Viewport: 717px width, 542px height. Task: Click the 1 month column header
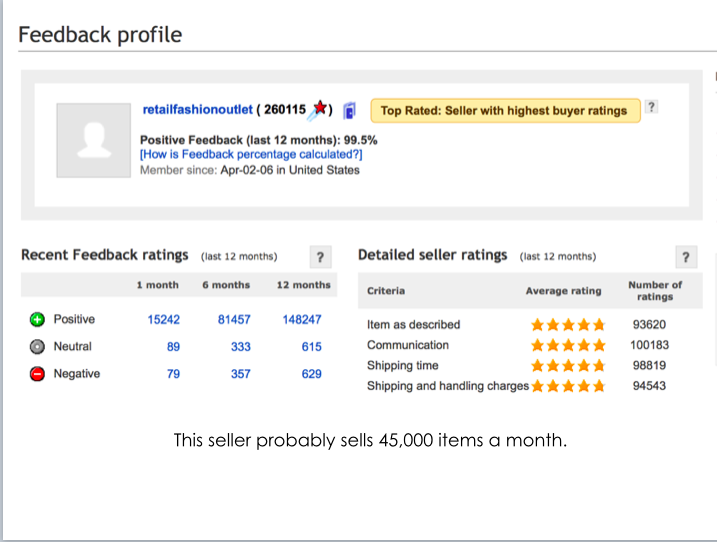click(158, 285)
